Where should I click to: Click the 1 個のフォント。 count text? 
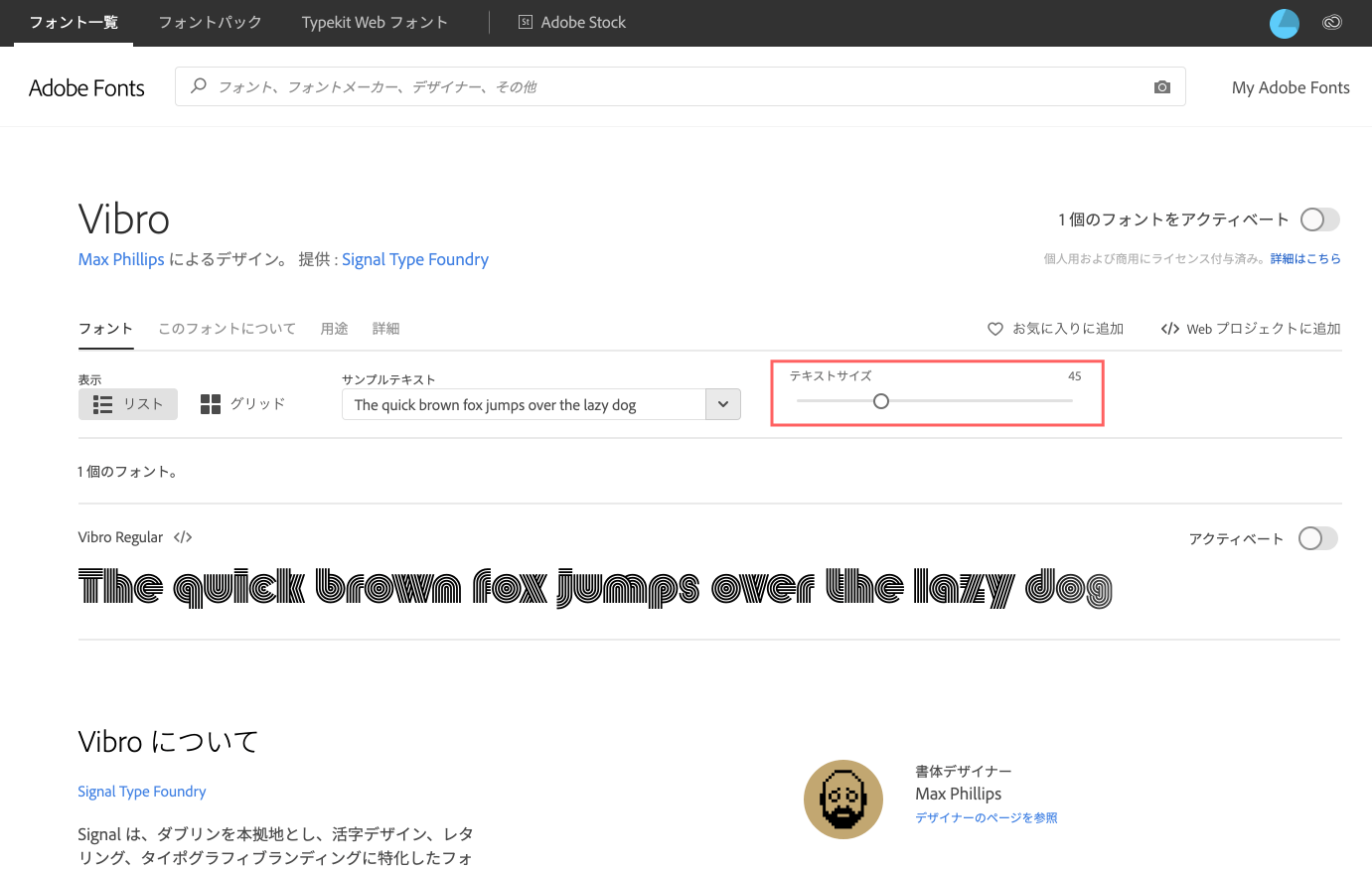click(x=130, y=472)
